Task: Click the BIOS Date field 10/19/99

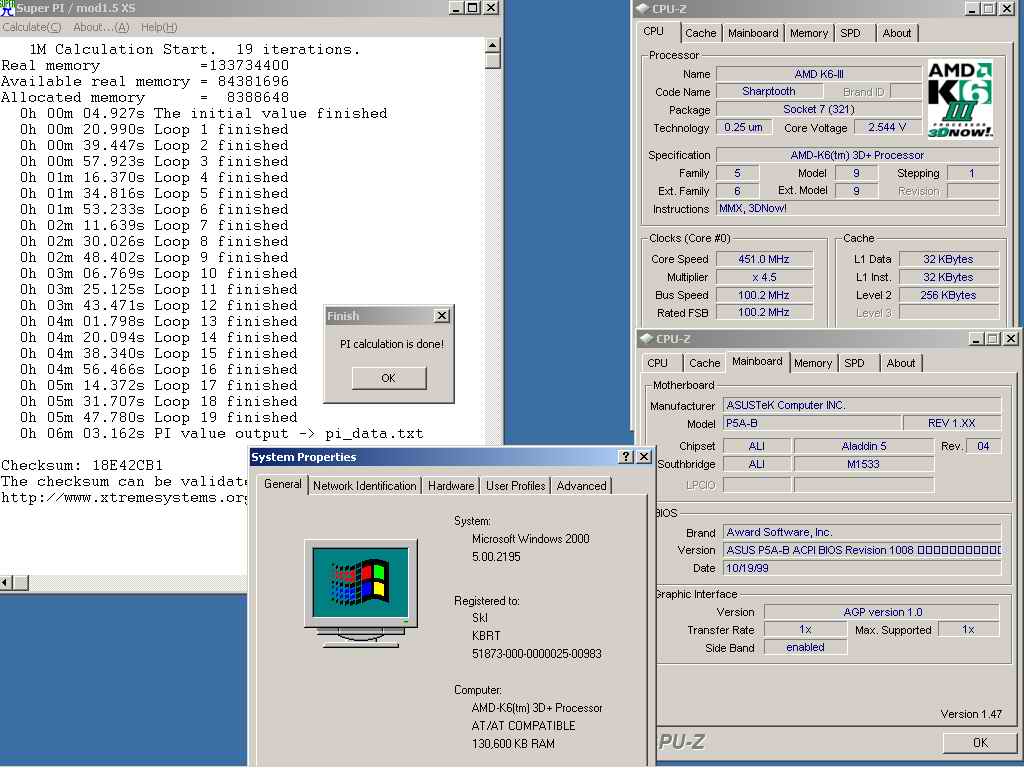Action: coord(862,568)
